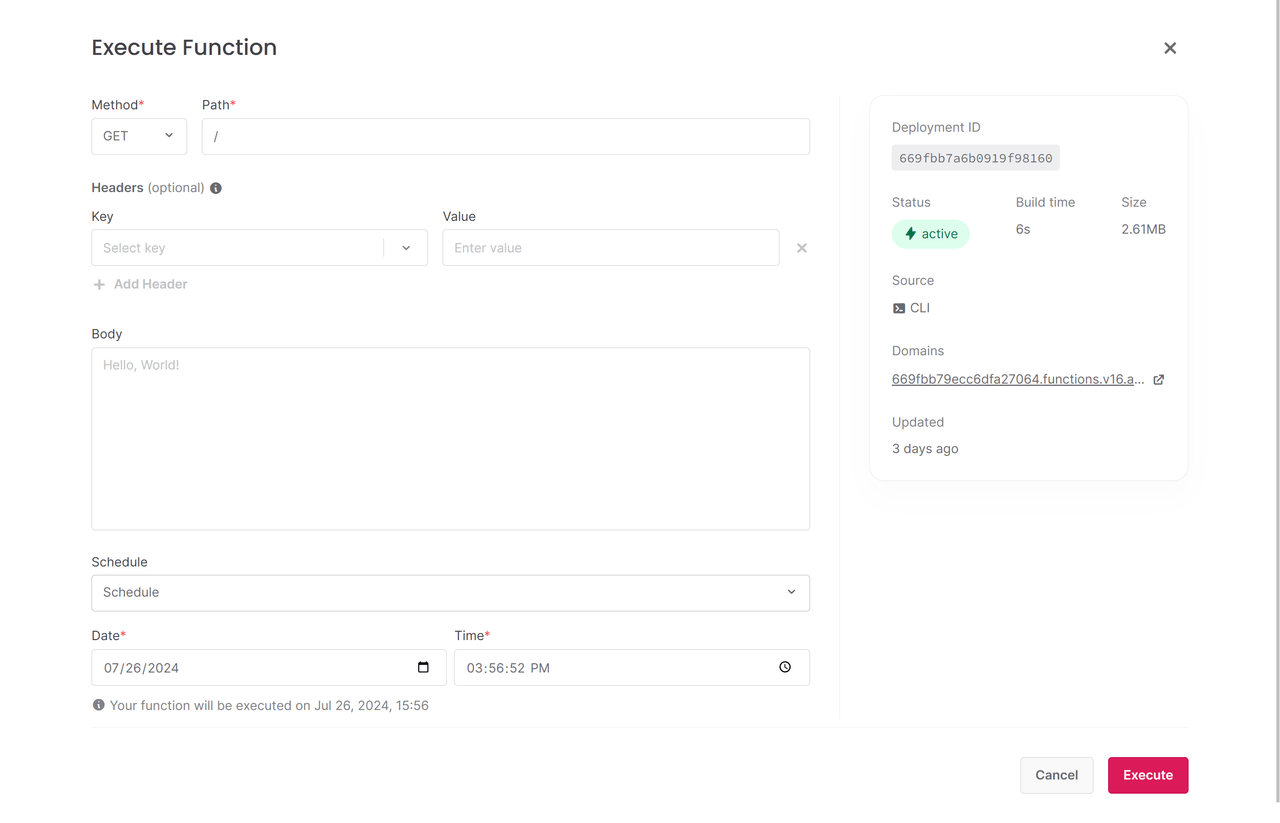Viewport: 1280px width, 823px height.
Task: Click the Date field showing 07/26/2024
Action: point(250,668)
